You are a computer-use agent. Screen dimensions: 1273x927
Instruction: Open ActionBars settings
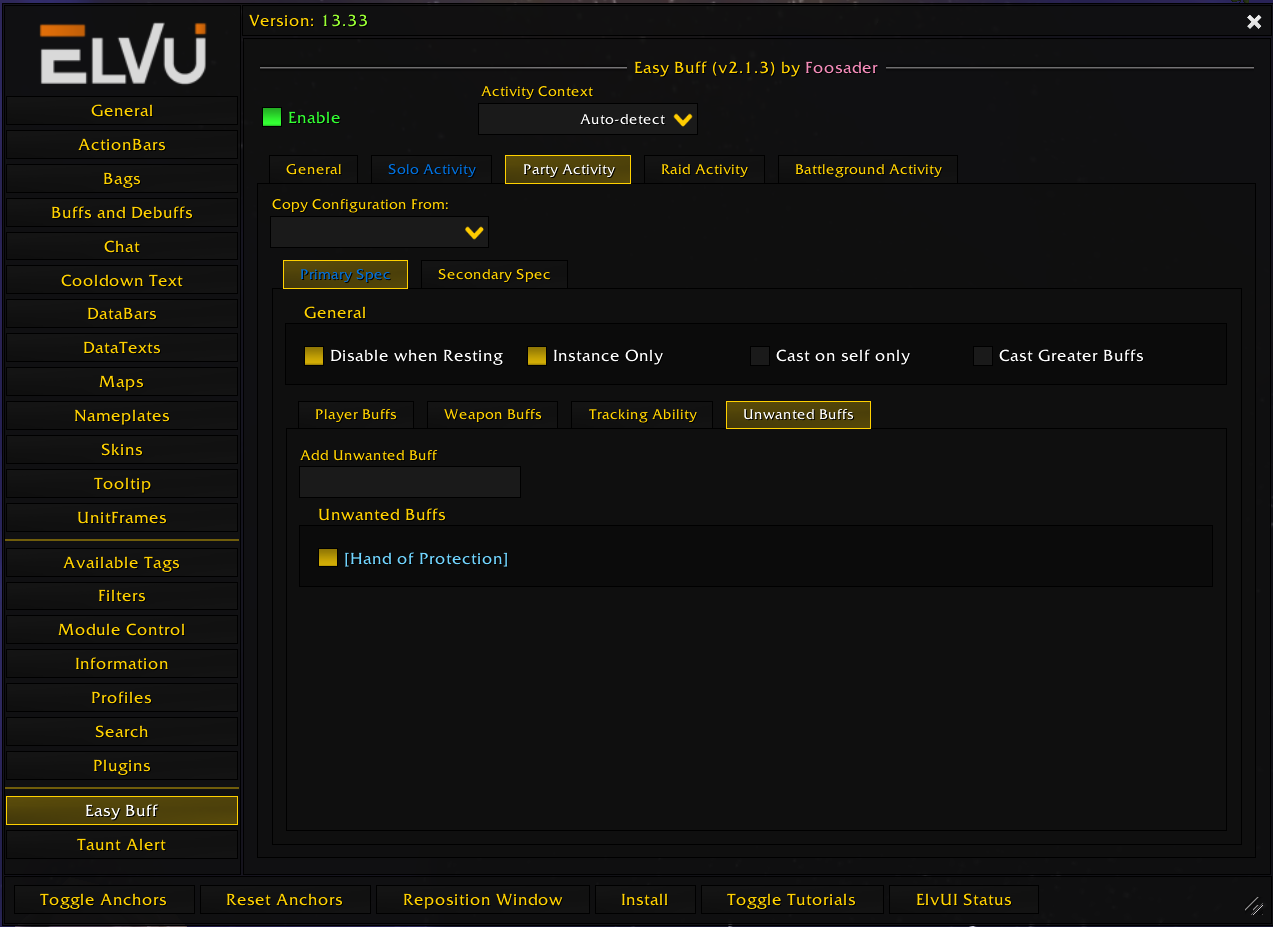click(122, 145)
